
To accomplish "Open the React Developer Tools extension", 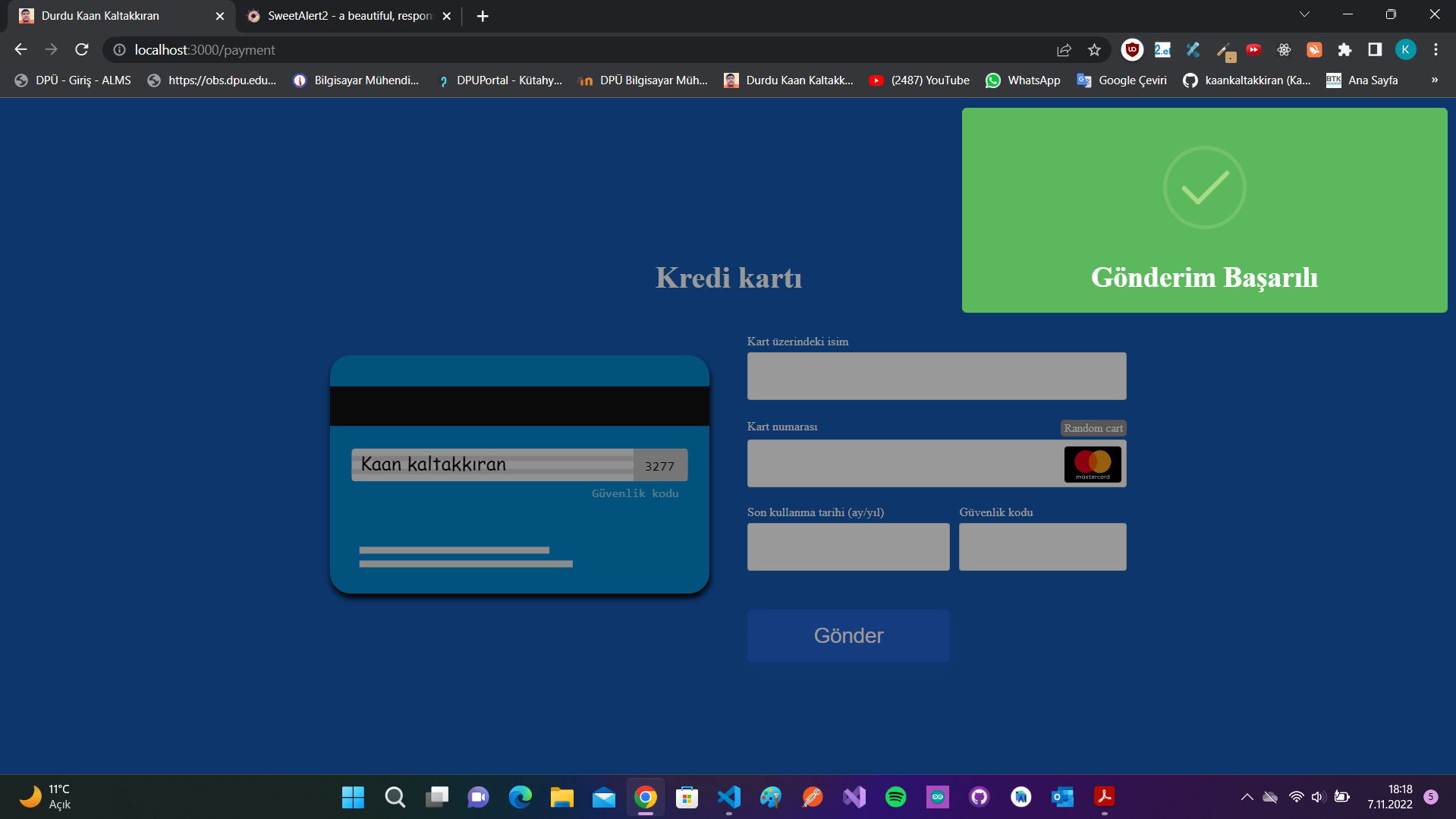I will point(1284,49).
